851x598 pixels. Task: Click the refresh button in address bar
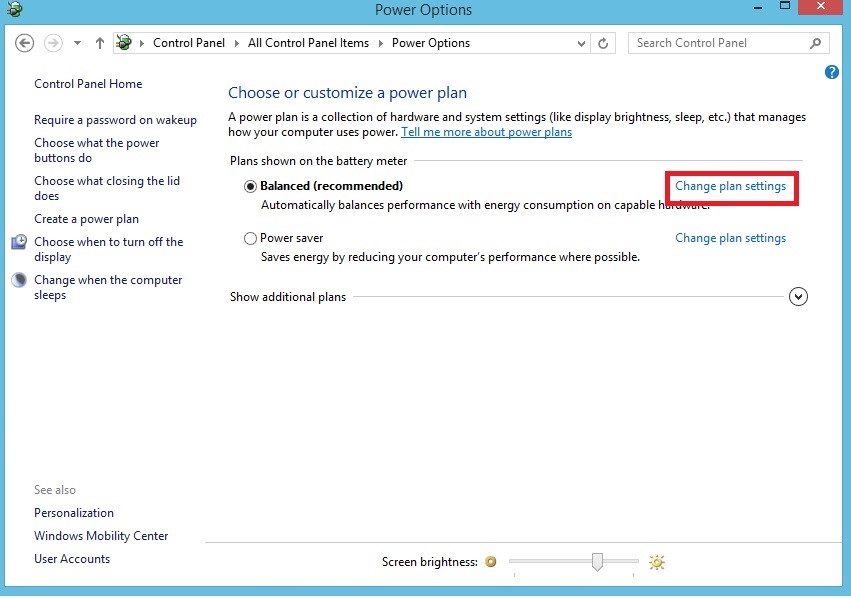(603, 43)
